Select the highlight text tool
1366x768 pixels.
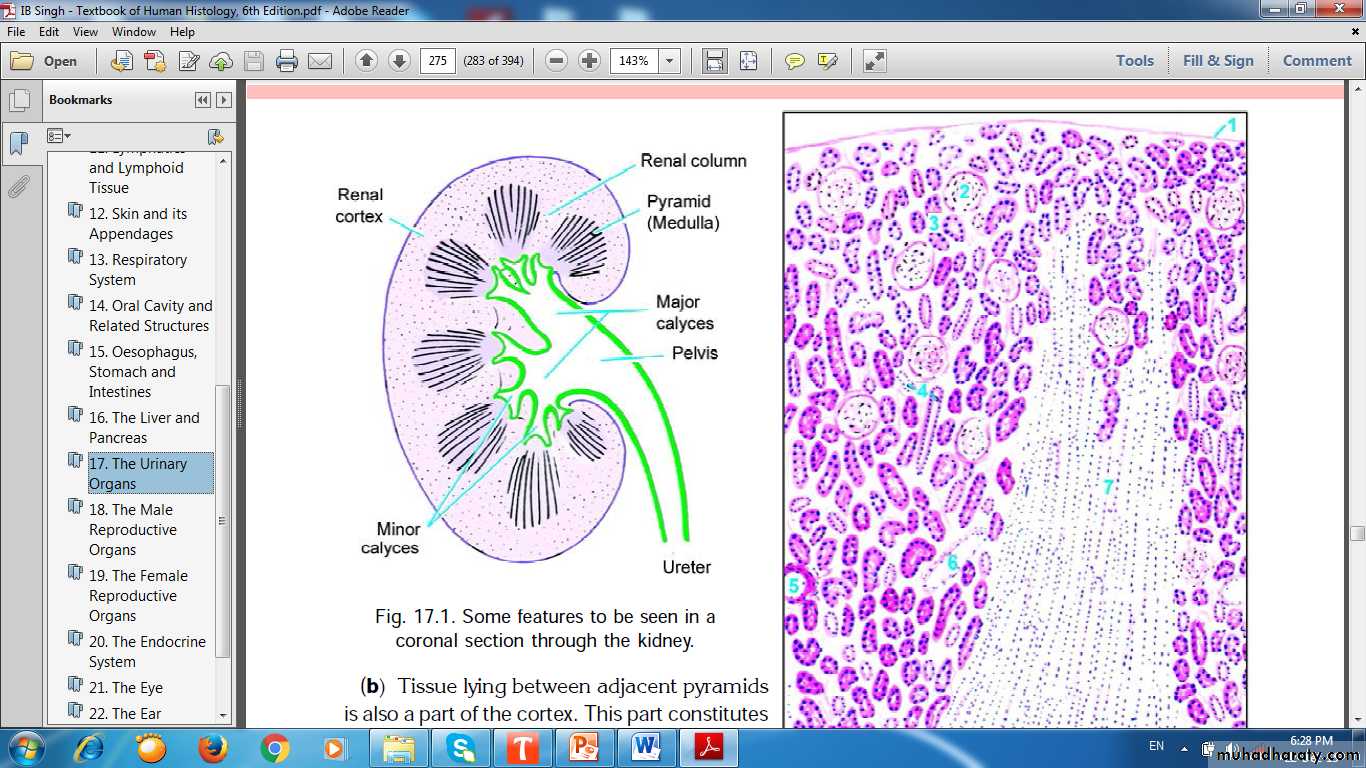point(827,61)
